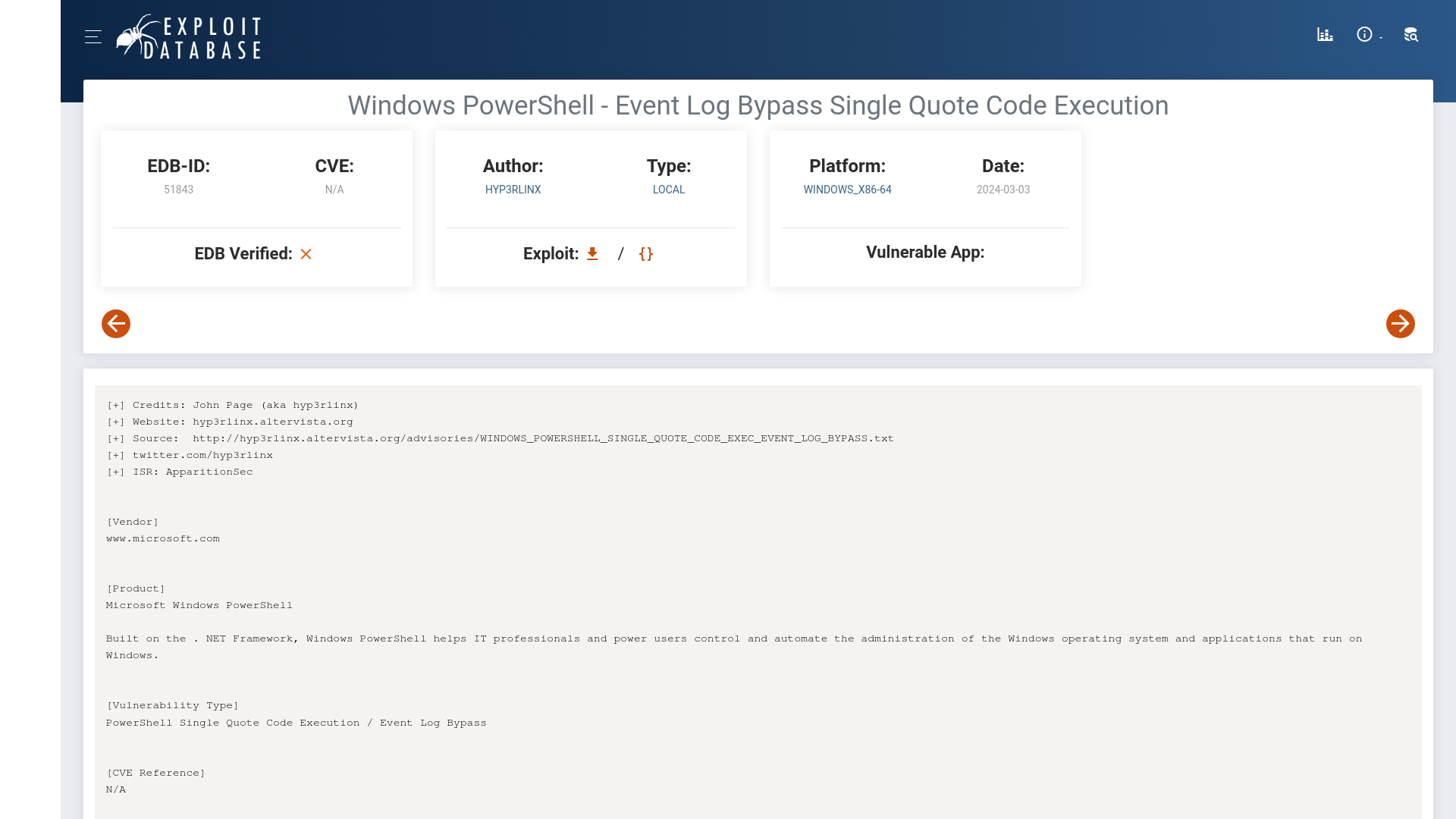Open WINDOWS_X86-64 platform link

(x=848, y=190)
